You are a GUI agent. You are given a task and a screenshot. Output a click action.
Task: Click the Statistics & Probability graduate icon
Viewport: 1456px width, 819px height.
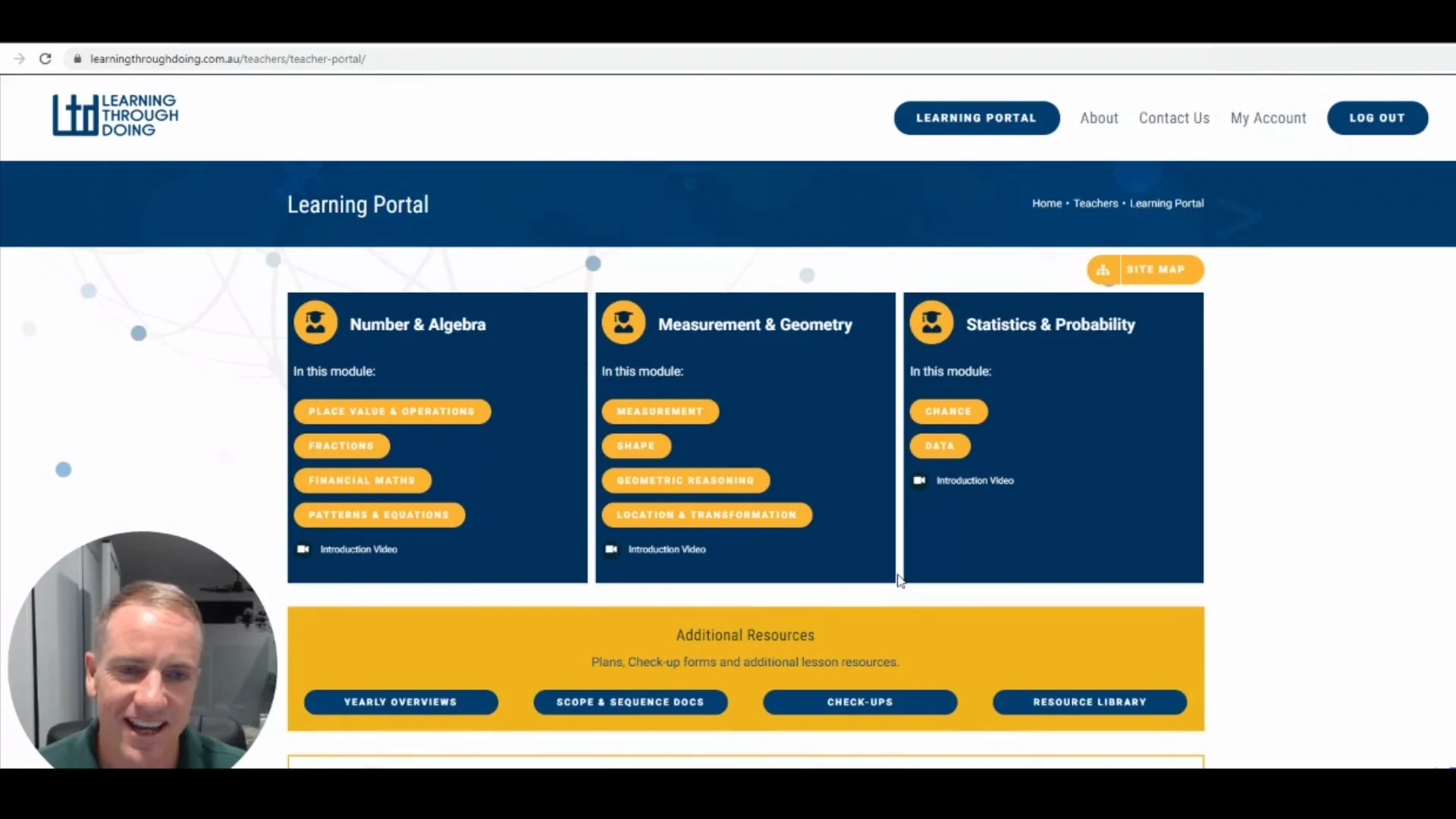point(931,323)
